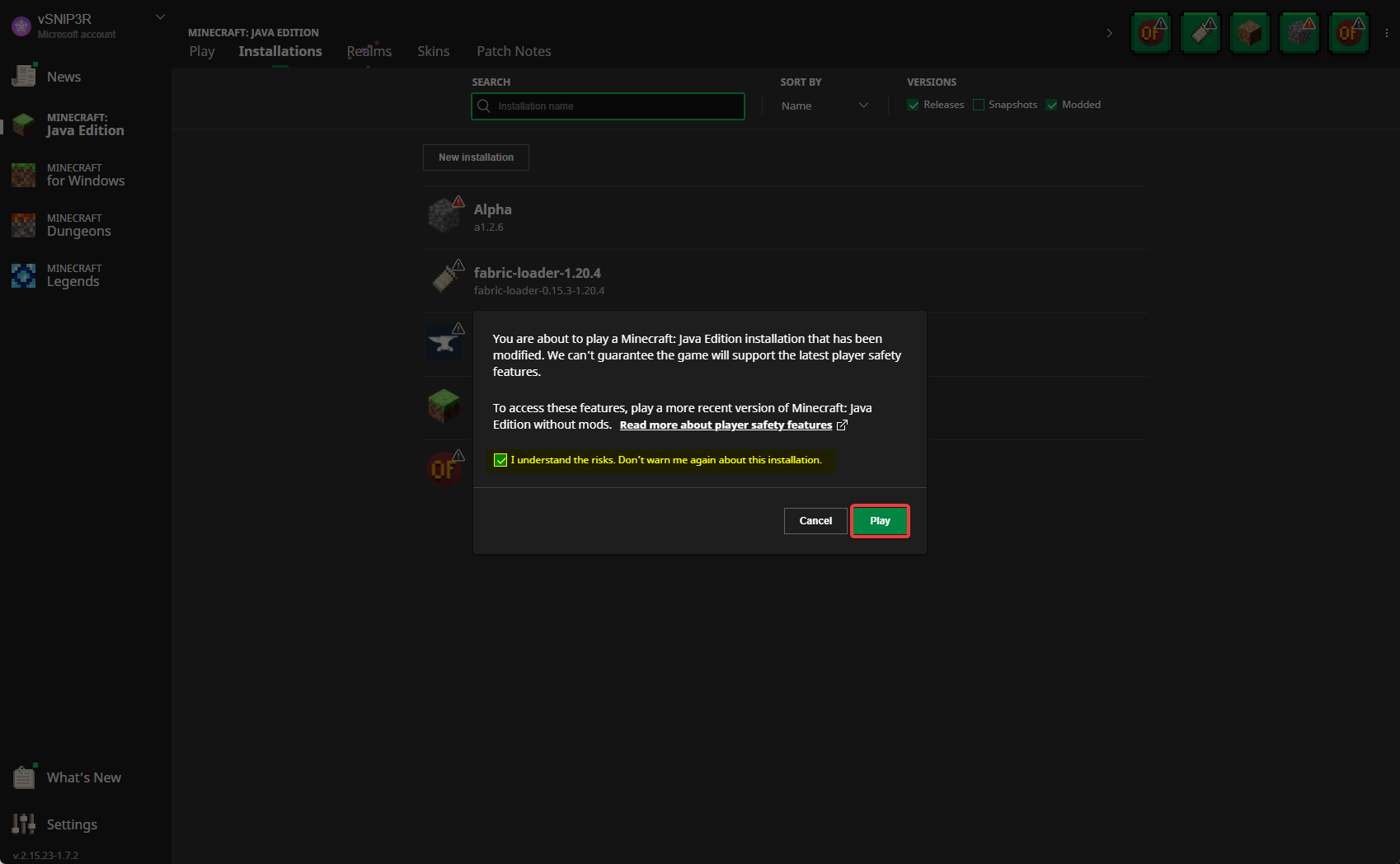Expand the hidden quick-play icons with the chevron

point(1110,33)
